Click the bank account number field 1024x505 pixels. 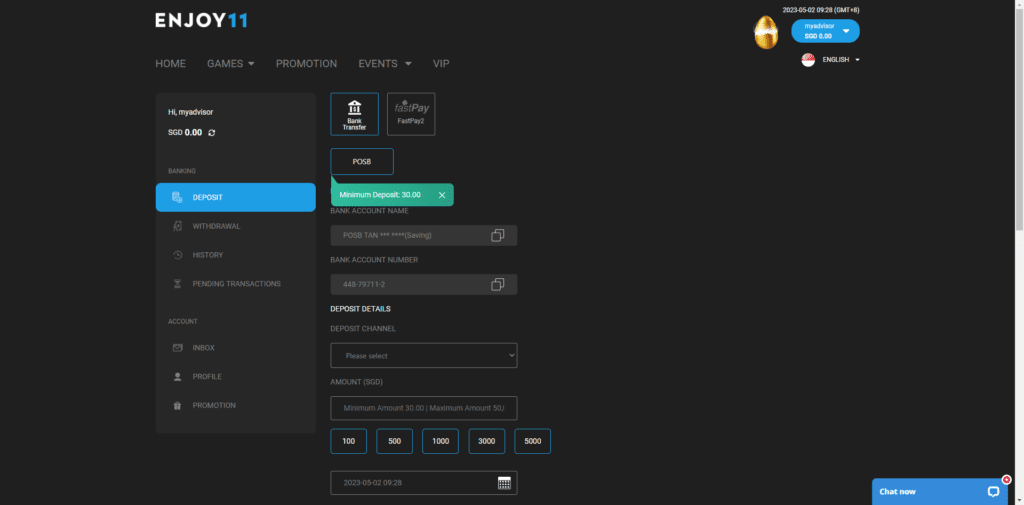pos(424,284)
